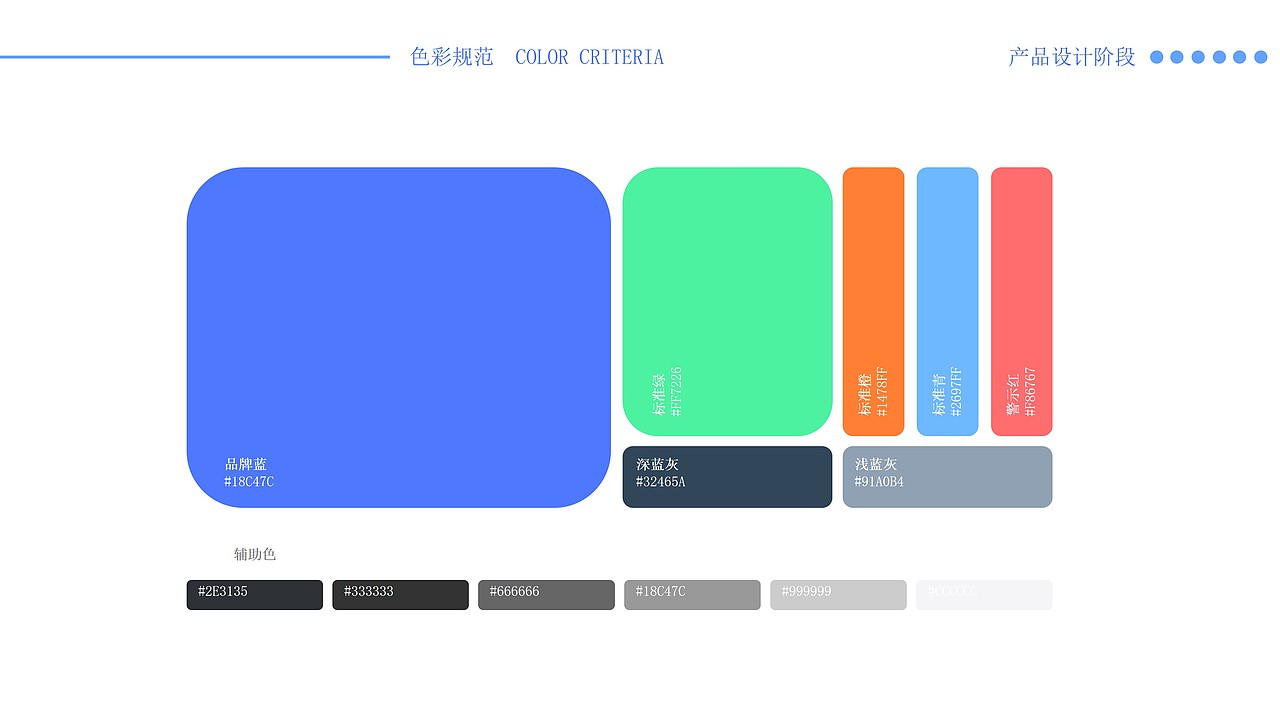Click the 辅助色 section label
Viewport: 1280px width, 715px height.
click(x=255, y=554)
